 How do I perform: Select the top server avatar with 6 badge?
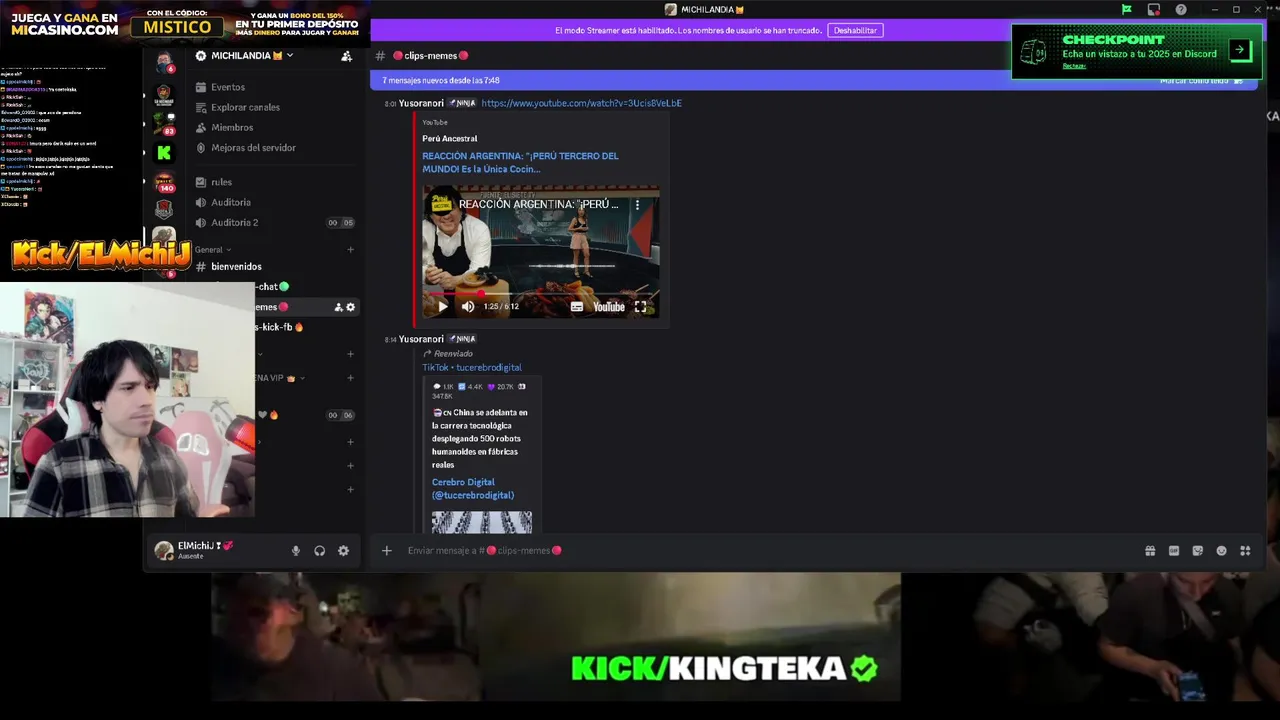coord(164,62)
